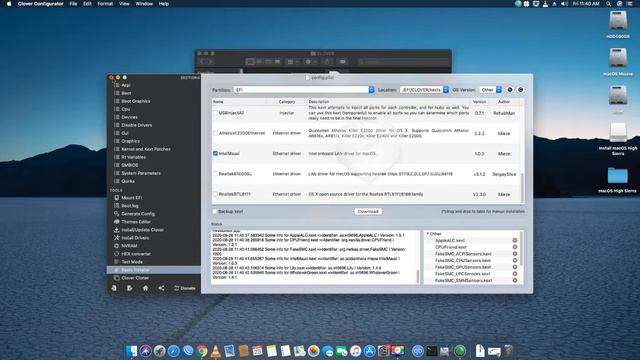Check the RealtekRTL8111 kext checkbox
Screen dimensions: 640x360
[x=215, y=194]
